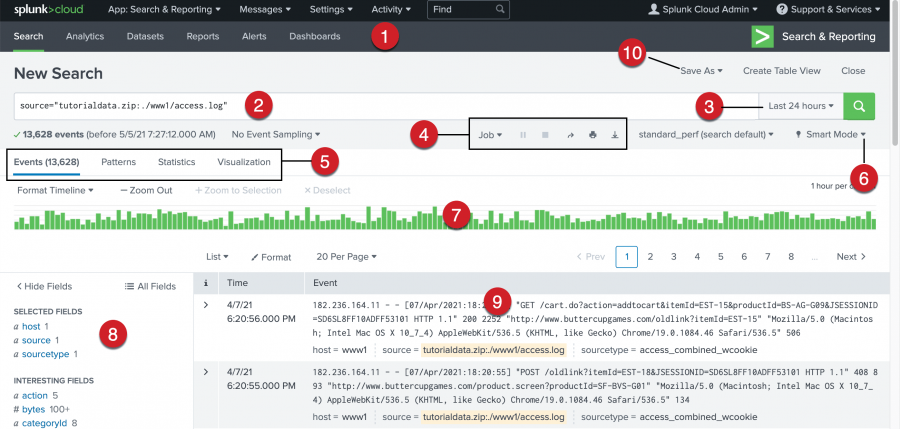The width and height of the screenshot is (900, 429).
Task: Pause the running search job
Action: pos(523,134)
